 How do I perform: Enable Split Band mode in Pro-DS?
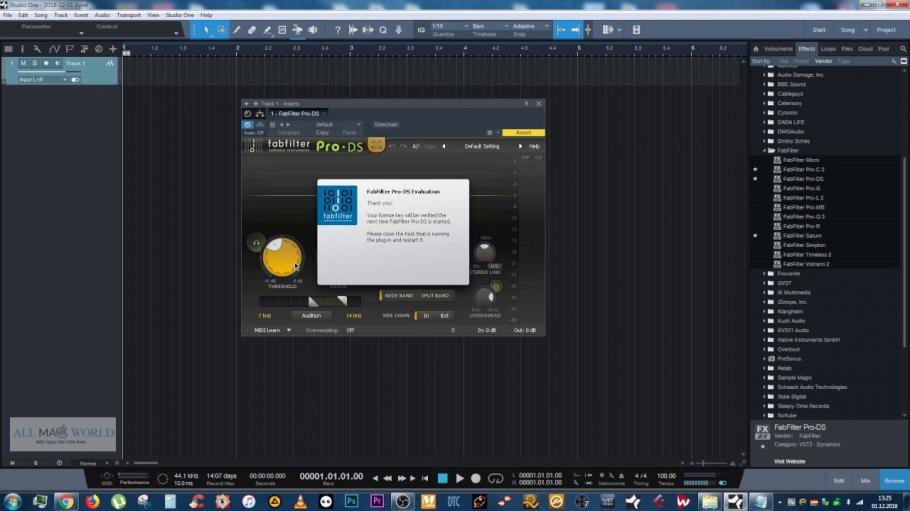coord(434,296)
